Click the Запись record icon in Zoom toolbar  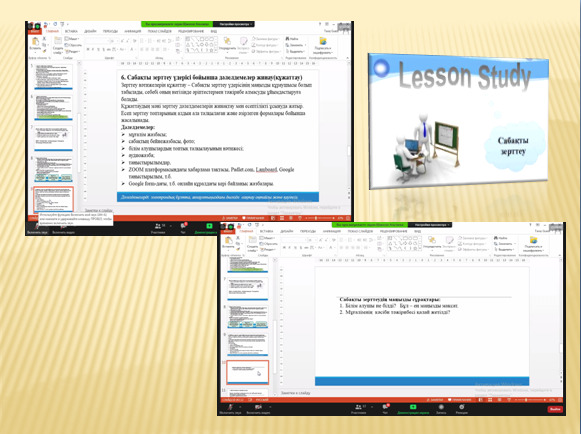point(441,407)
